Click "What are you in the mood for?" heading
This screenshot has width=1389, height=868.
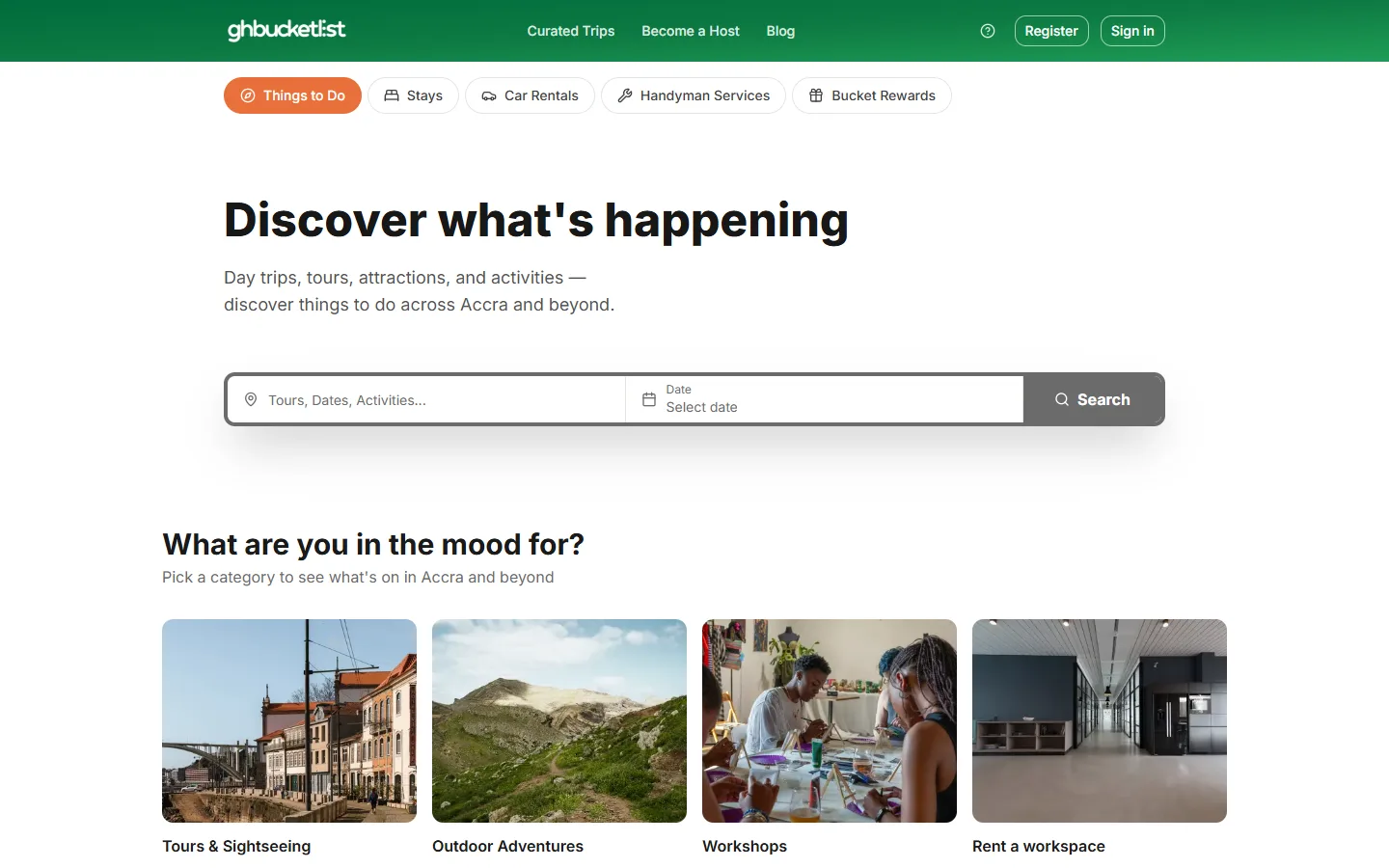373,544
